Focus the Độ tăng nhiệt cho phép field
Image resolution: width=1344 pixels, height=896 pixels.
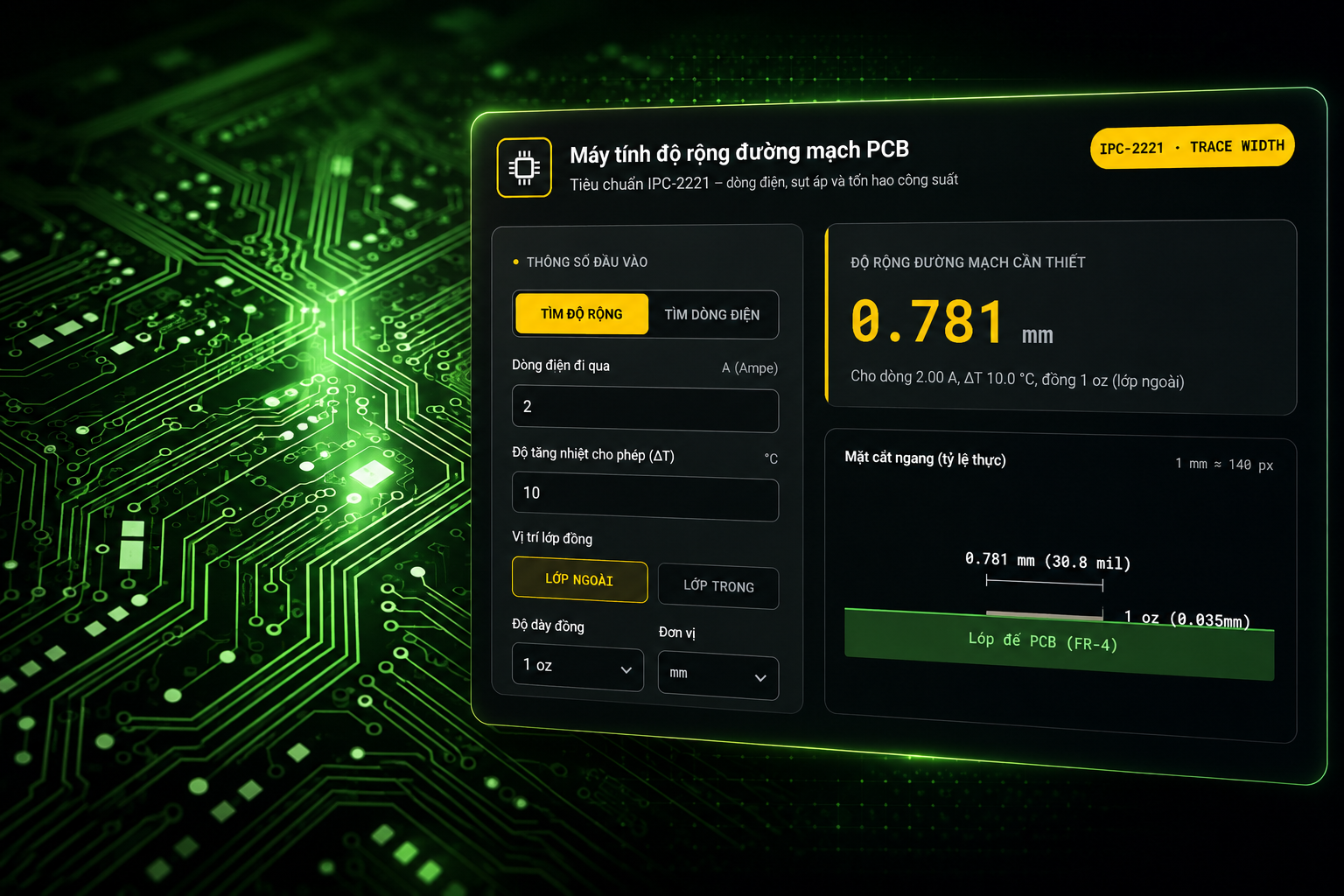click(x=645, y=496)
